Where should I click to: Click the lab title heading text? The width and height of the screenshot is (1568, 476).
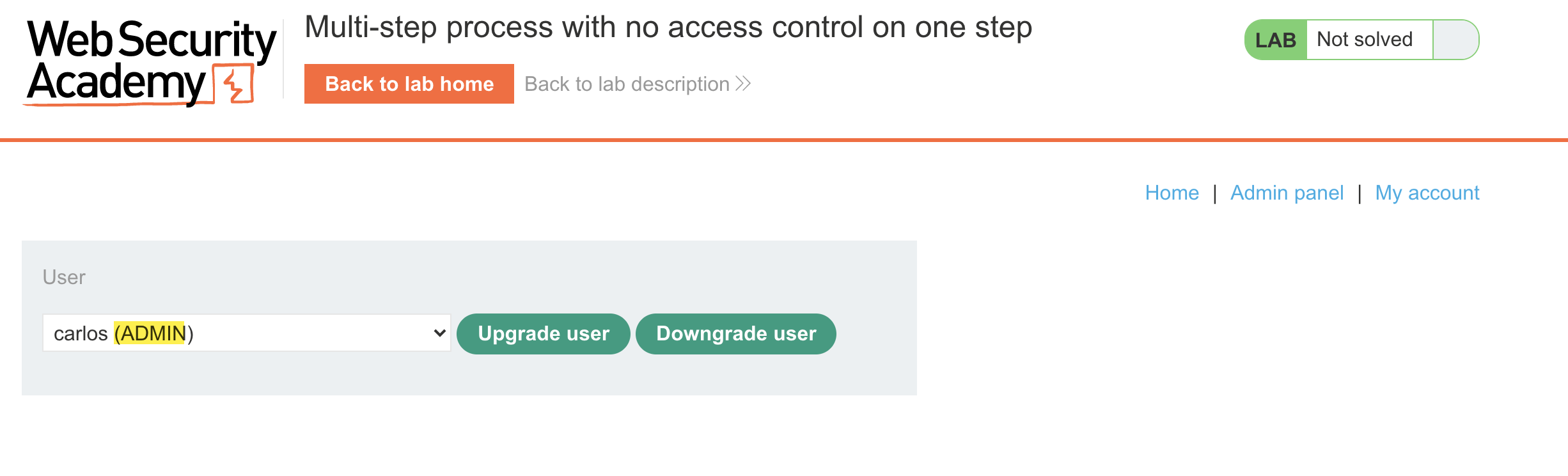pos(668,28)
